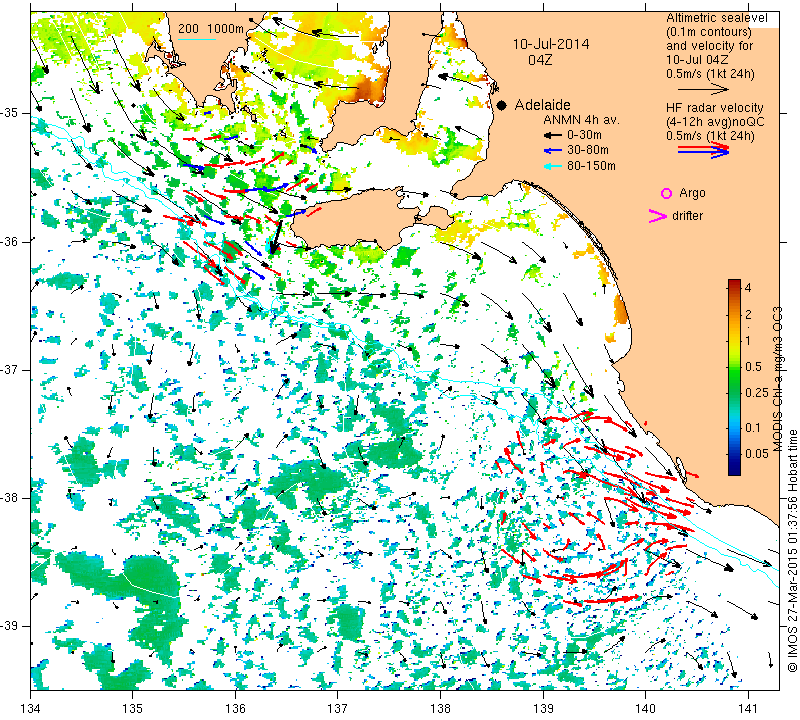This screenshot has height=720, width=800.
Task: Click the Argo legend label
Action: (692, 193)
